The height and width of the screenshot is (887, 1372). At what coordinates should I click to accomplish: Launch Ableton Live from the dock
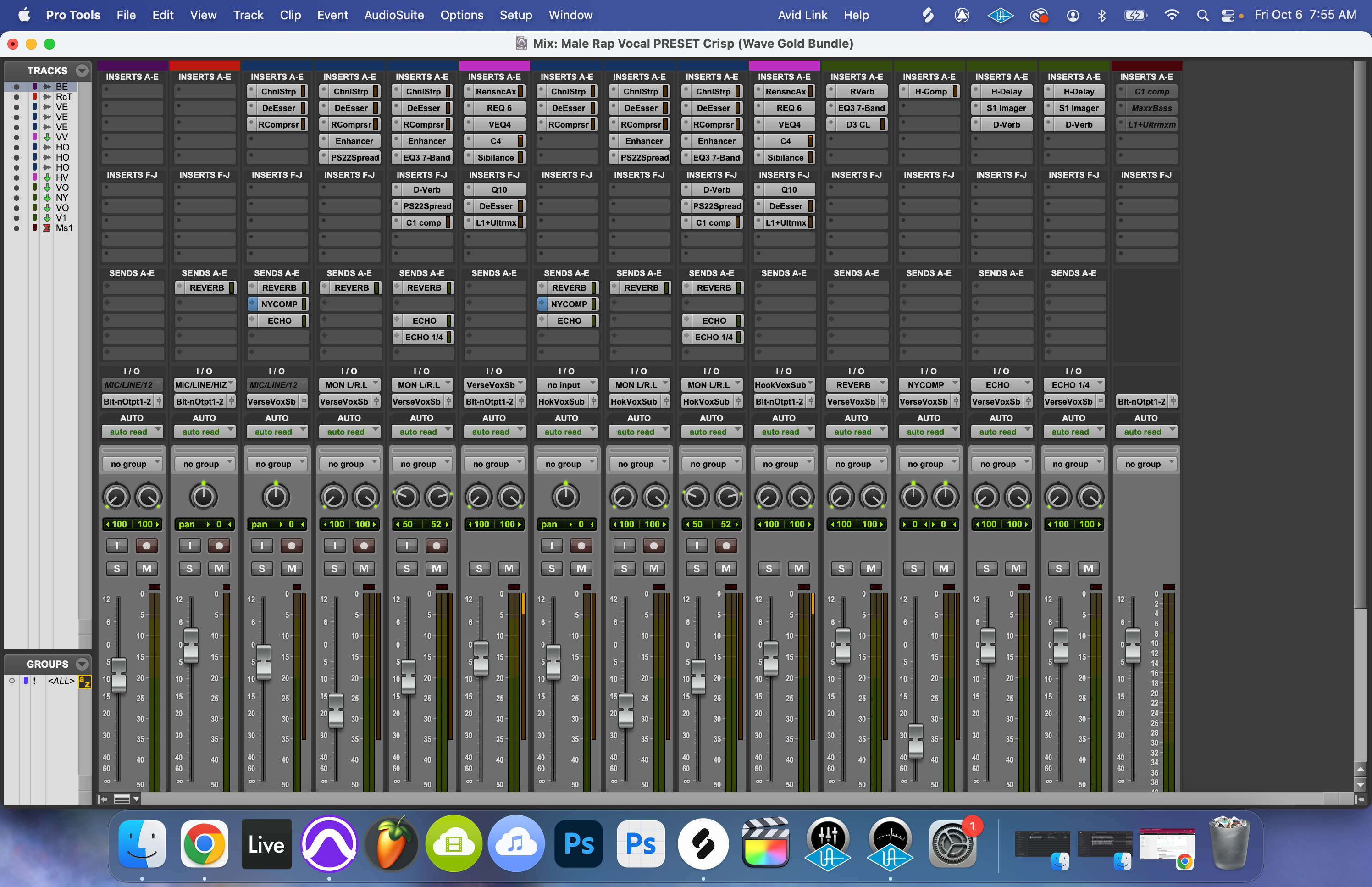coord(266,844)
